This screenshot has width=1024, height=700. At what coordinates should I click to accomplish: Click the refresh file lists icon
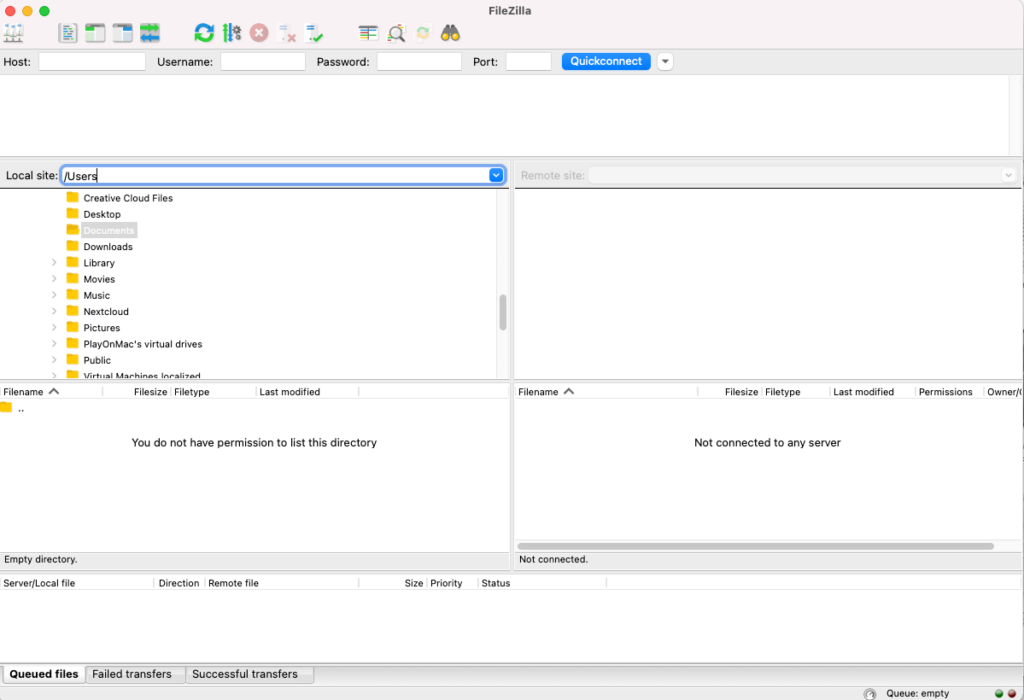(204, 33)
